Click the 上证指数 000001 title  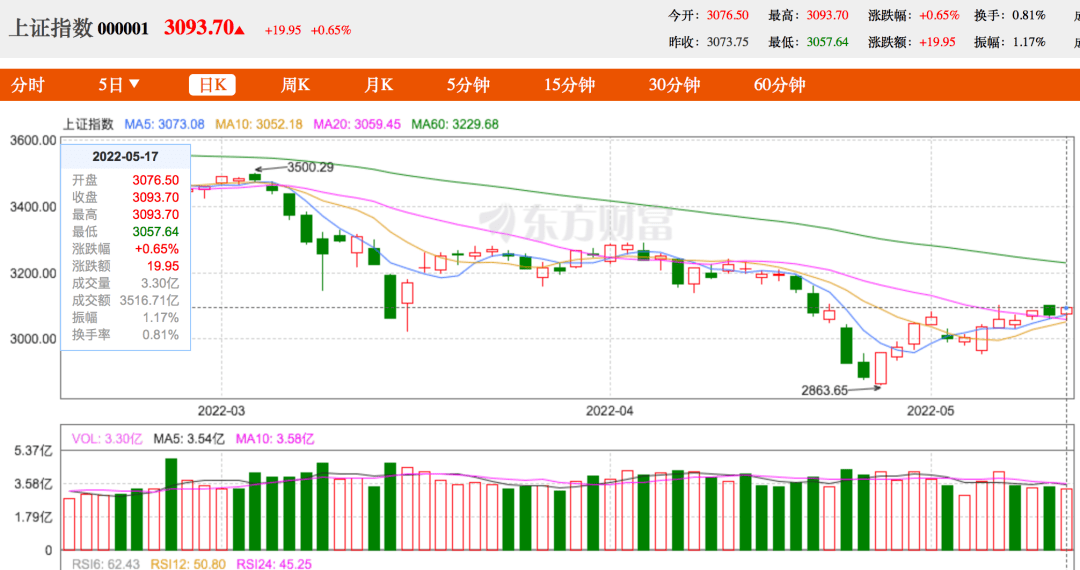point(79,28)
